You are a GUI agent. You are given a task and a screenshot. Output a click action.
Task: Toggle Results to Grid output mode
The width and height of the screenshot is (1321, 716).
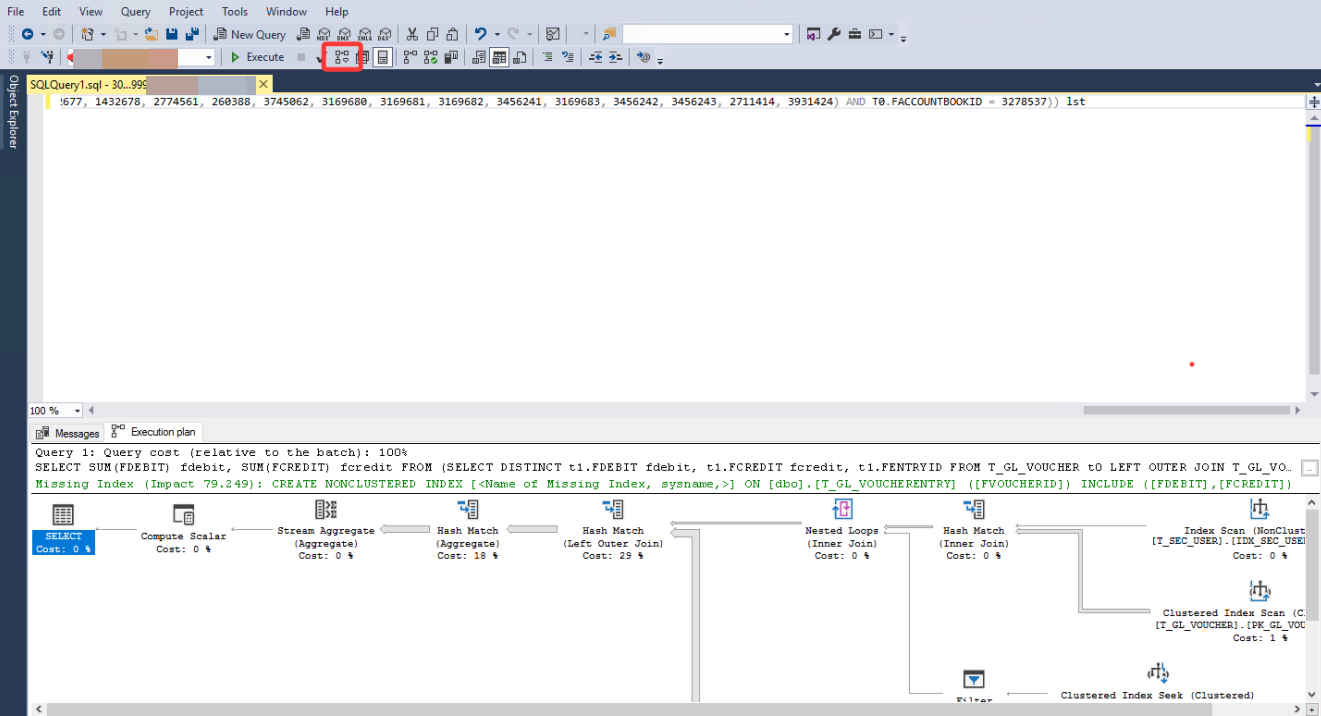(499, 58)
